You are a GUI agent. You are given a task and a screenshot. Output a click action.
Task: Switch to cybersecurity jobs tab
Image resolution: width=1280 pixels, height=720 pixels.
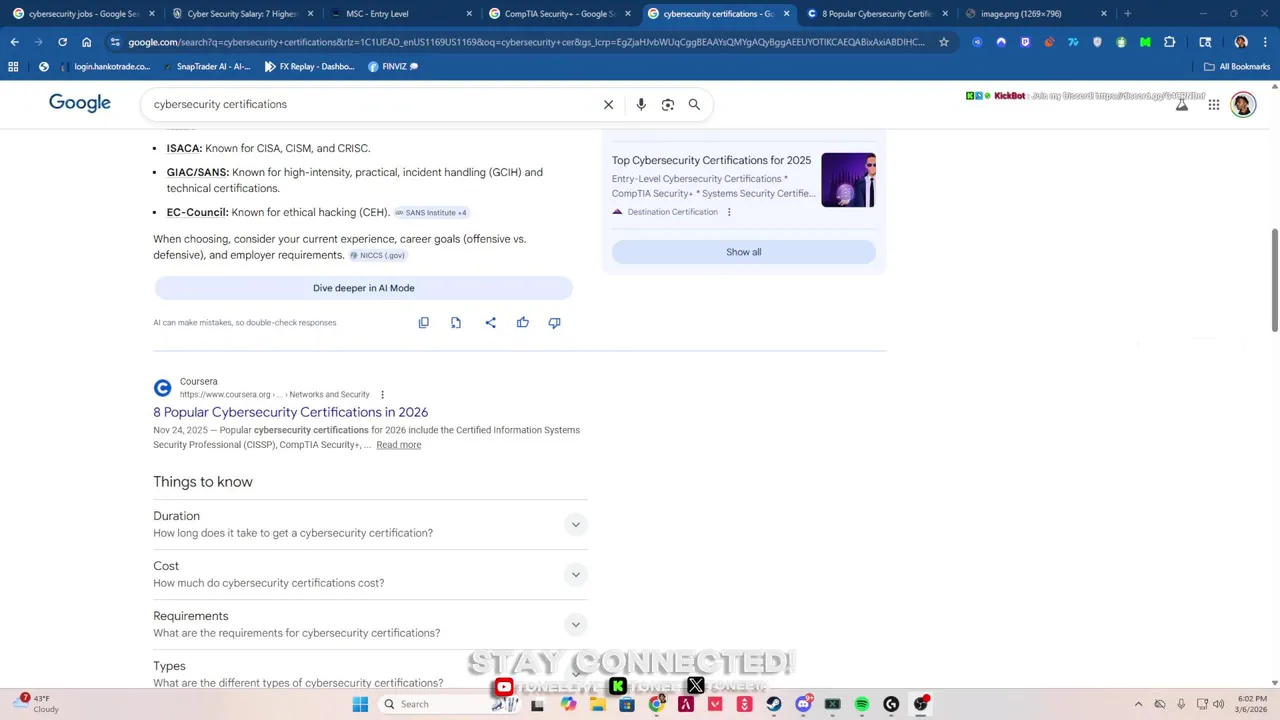coord(83,14)
